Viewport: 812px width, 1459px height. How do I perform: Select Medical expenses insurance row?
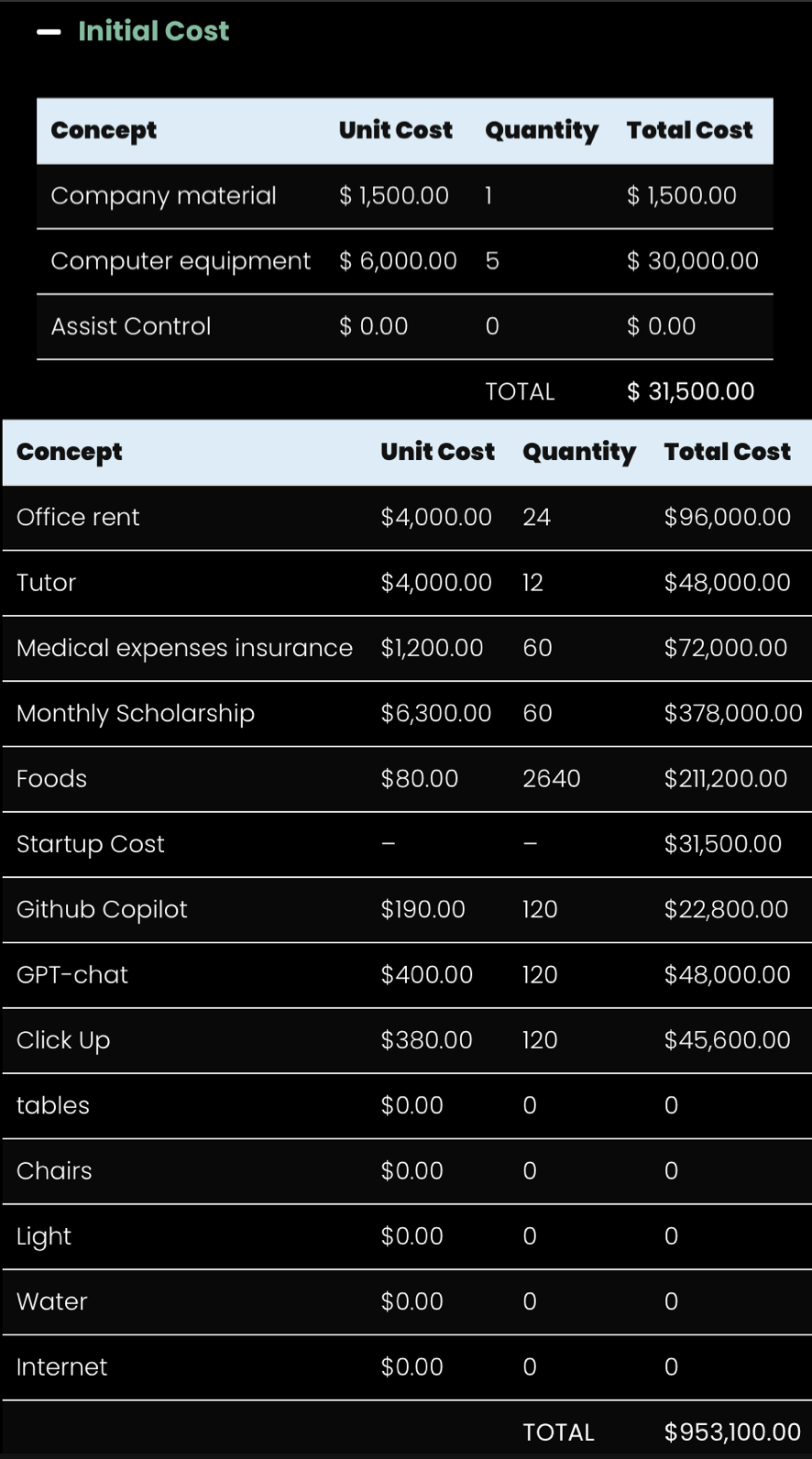184,648
